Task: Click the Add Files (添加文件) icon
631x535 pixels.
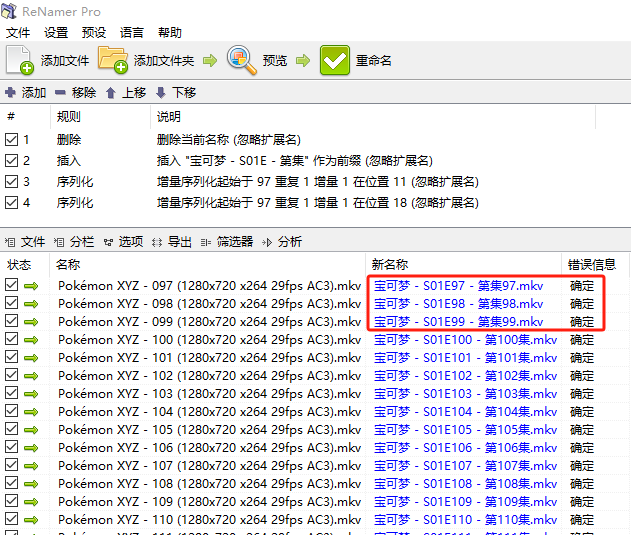Action: point(20,61)
